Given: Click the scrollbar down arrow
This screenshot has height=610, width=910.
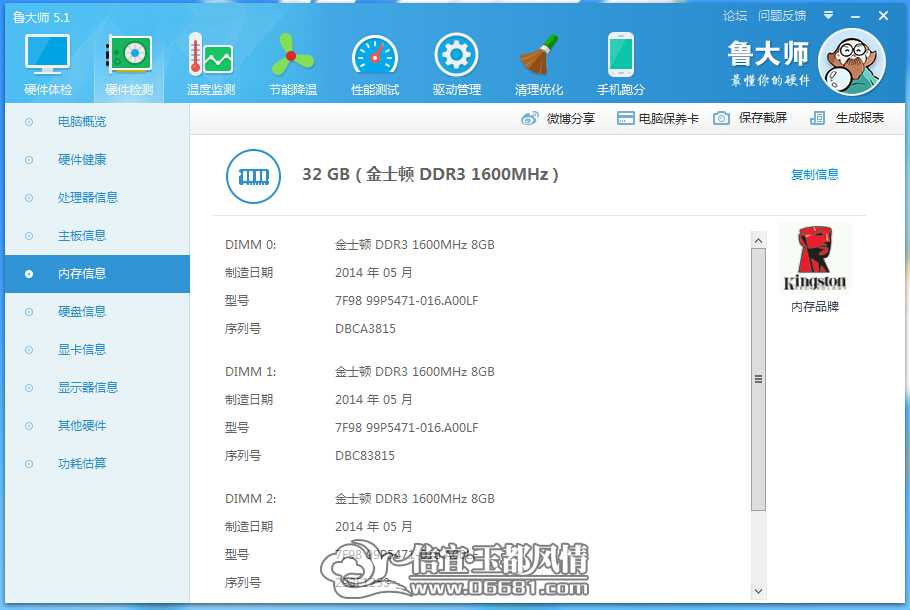Looking at the screenshot, I should (758, 591).
